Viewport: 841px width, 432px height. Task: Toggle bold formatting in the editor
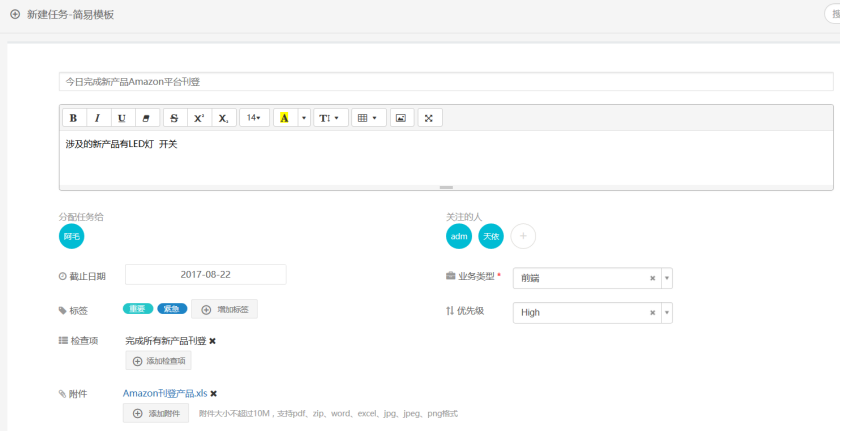coord(73,118)
